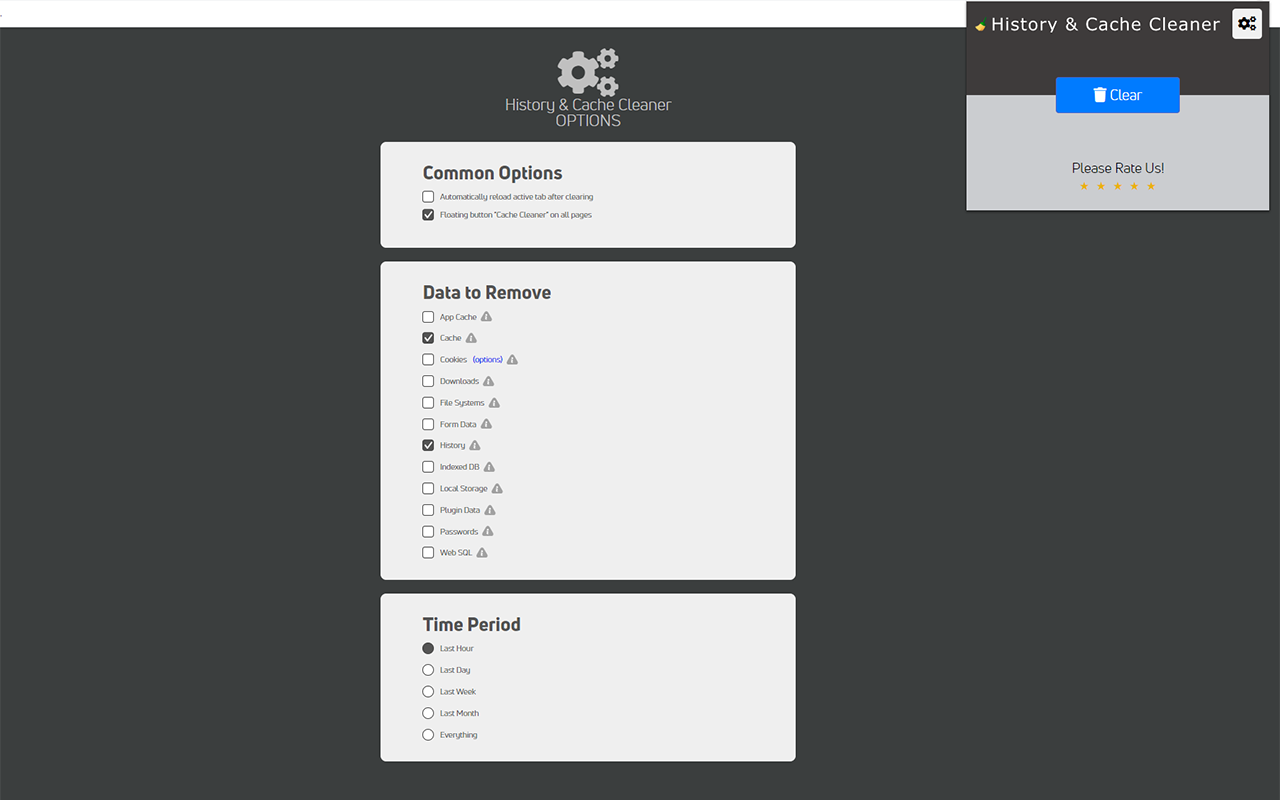Select the Last Week time period

tap(428, 692)
